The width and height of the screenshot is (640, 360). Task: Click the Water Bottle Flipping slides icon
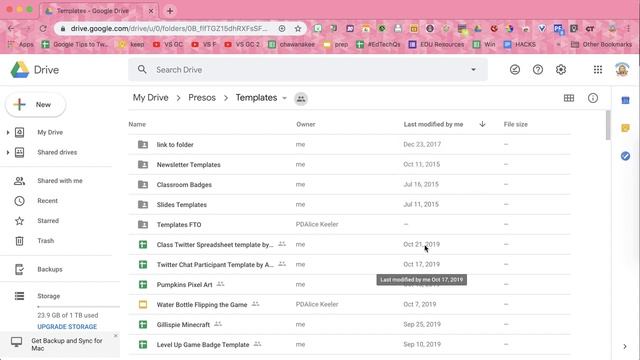143,304
